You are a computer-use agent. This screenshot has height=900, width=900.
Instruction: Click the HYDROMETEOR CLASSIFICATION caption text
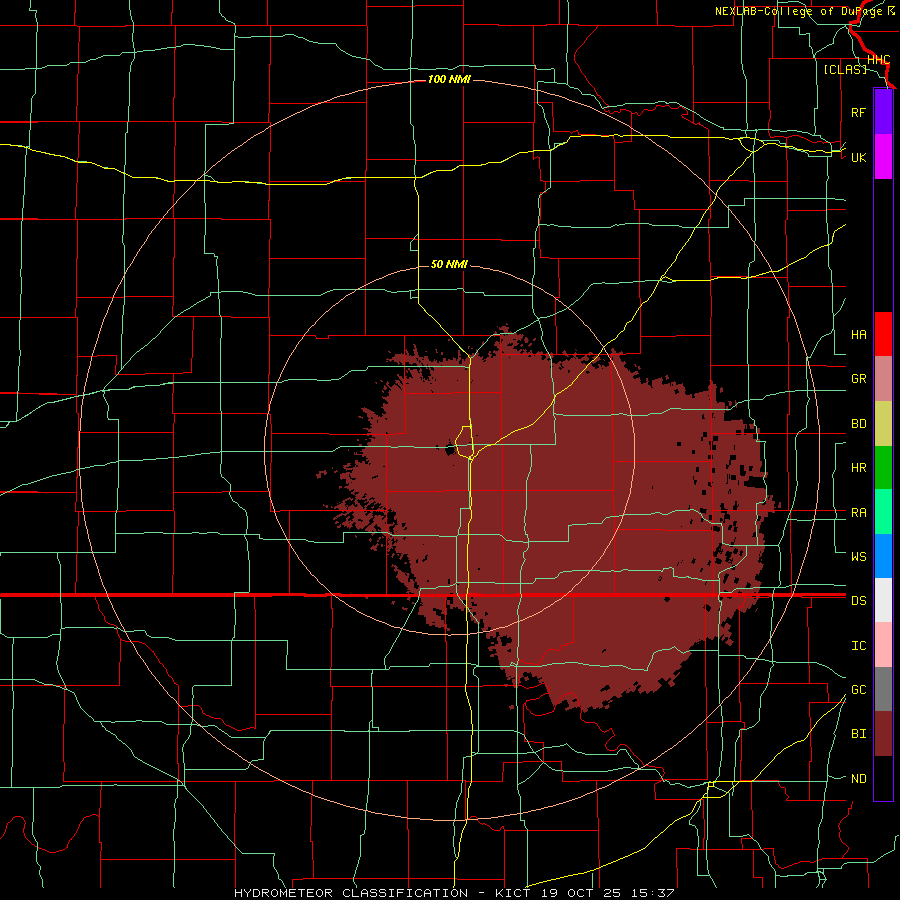[351, 893]
